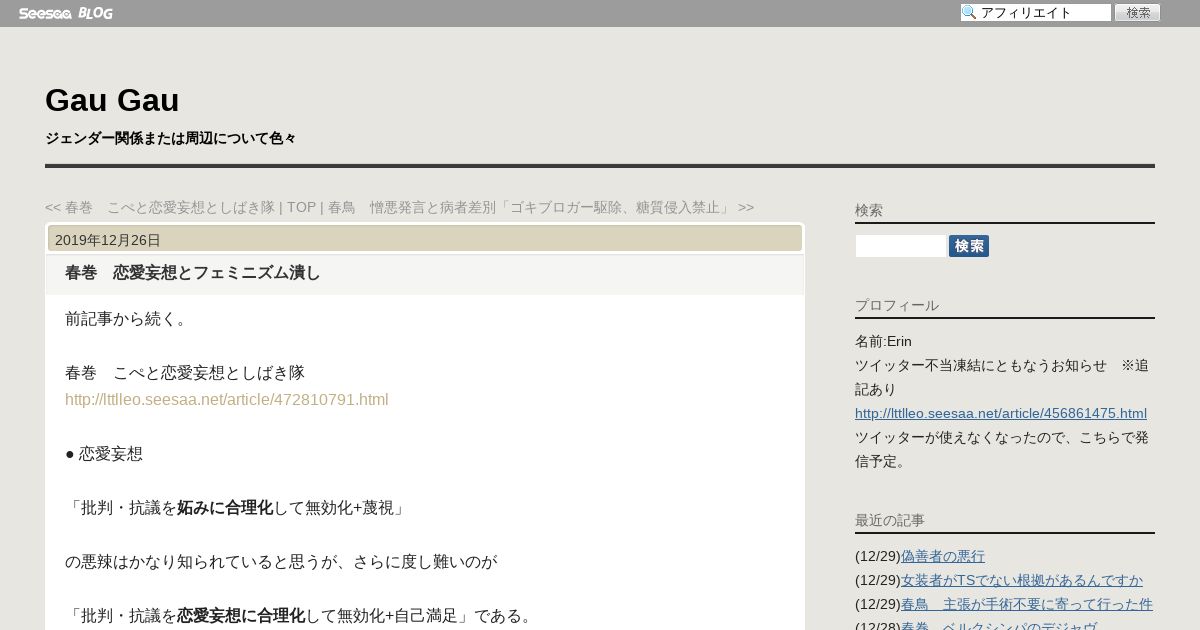
Task: Open the TOP navigation link
Action: 301,207
